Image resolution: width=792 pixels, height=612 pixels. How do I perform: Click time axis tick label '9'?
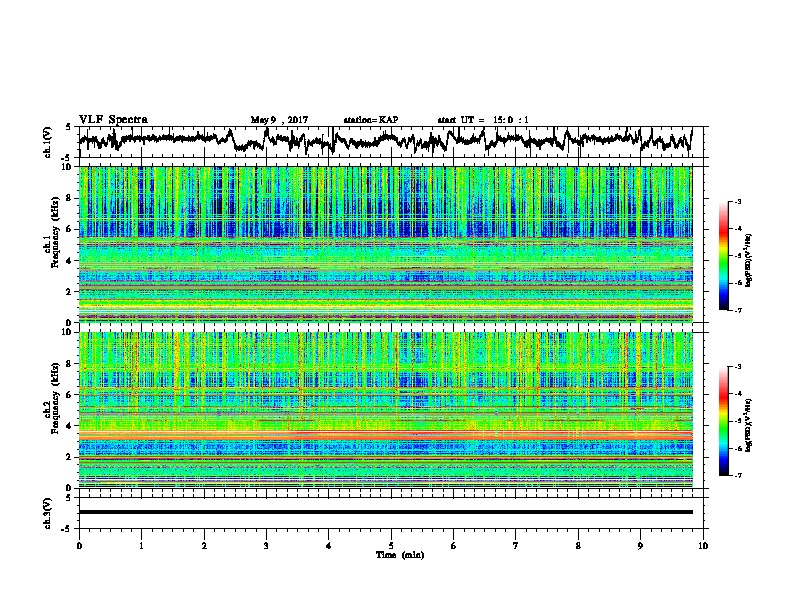(x=640, y=546)
